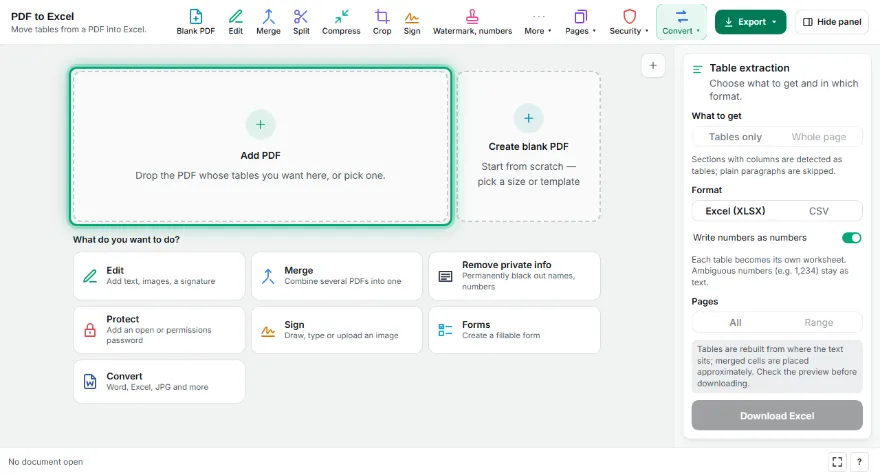Click the merge arrows icon on Merge card
Image resolution: width=880 pixels, height=475 pixels.
268,276
